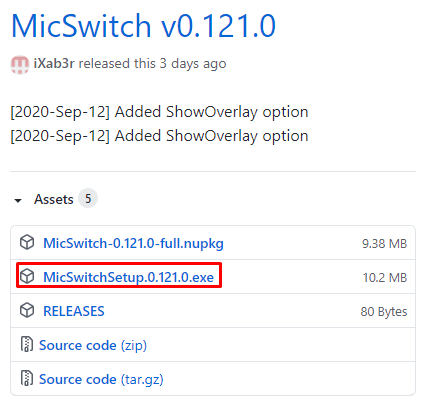Screen dimensions: 432x406
Task: Click the package icon beside RELEASES
Action: tap(27, 310)
